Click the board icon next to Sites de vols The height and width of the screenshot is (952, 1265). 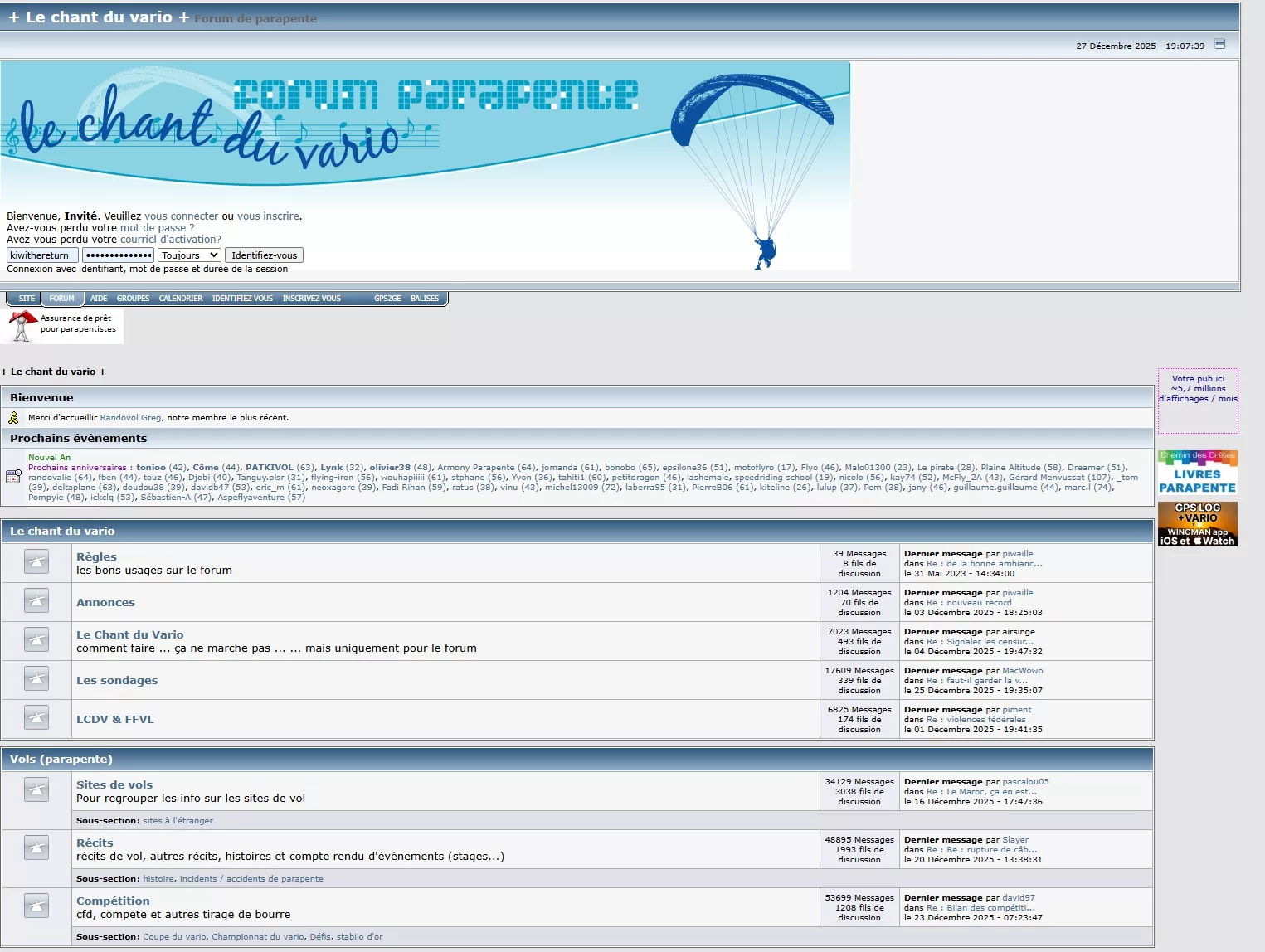coord(36,790)
